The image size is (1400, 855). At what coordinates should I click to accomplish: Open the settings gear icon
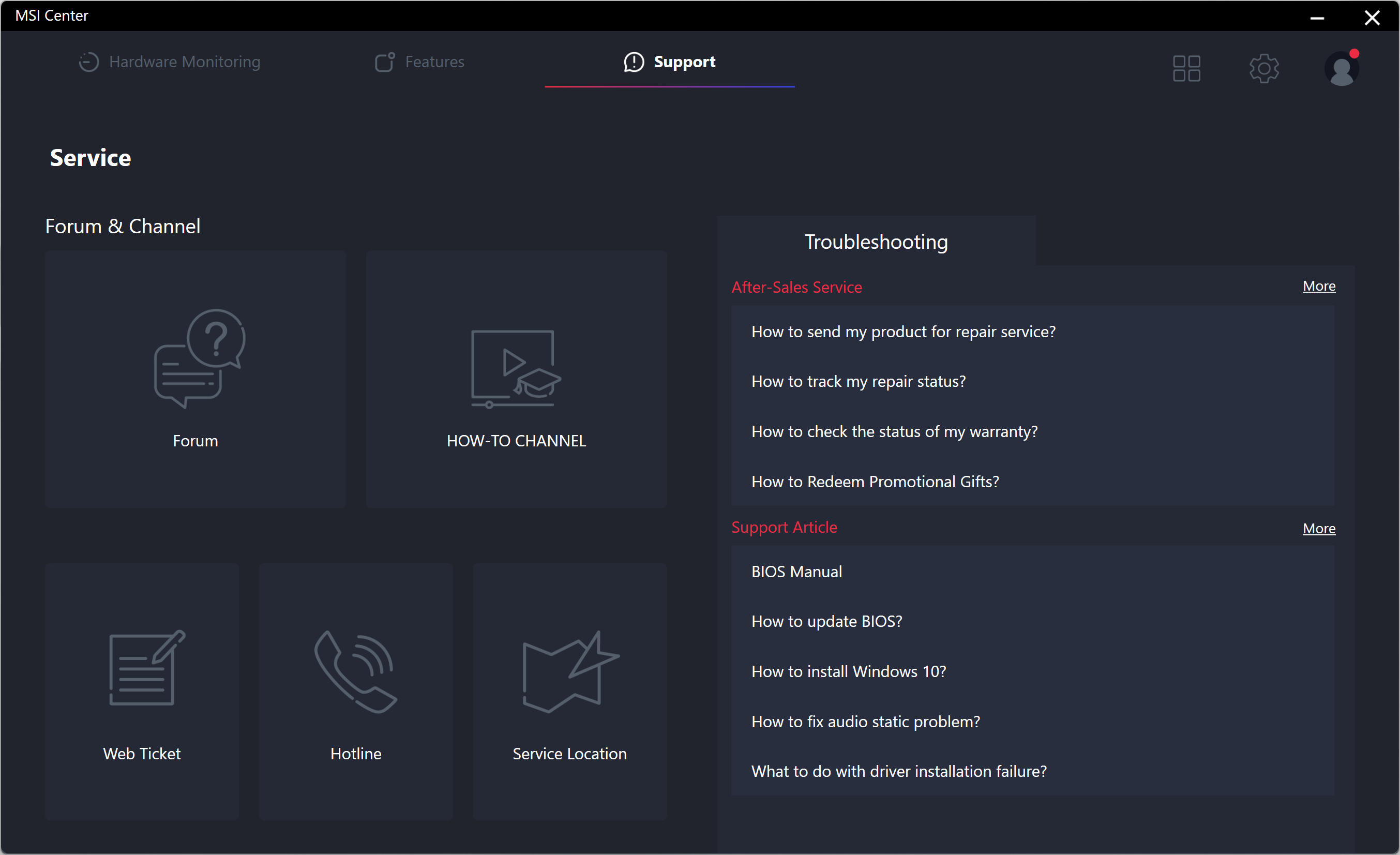pyautogui.click(x=1263, y=69)
